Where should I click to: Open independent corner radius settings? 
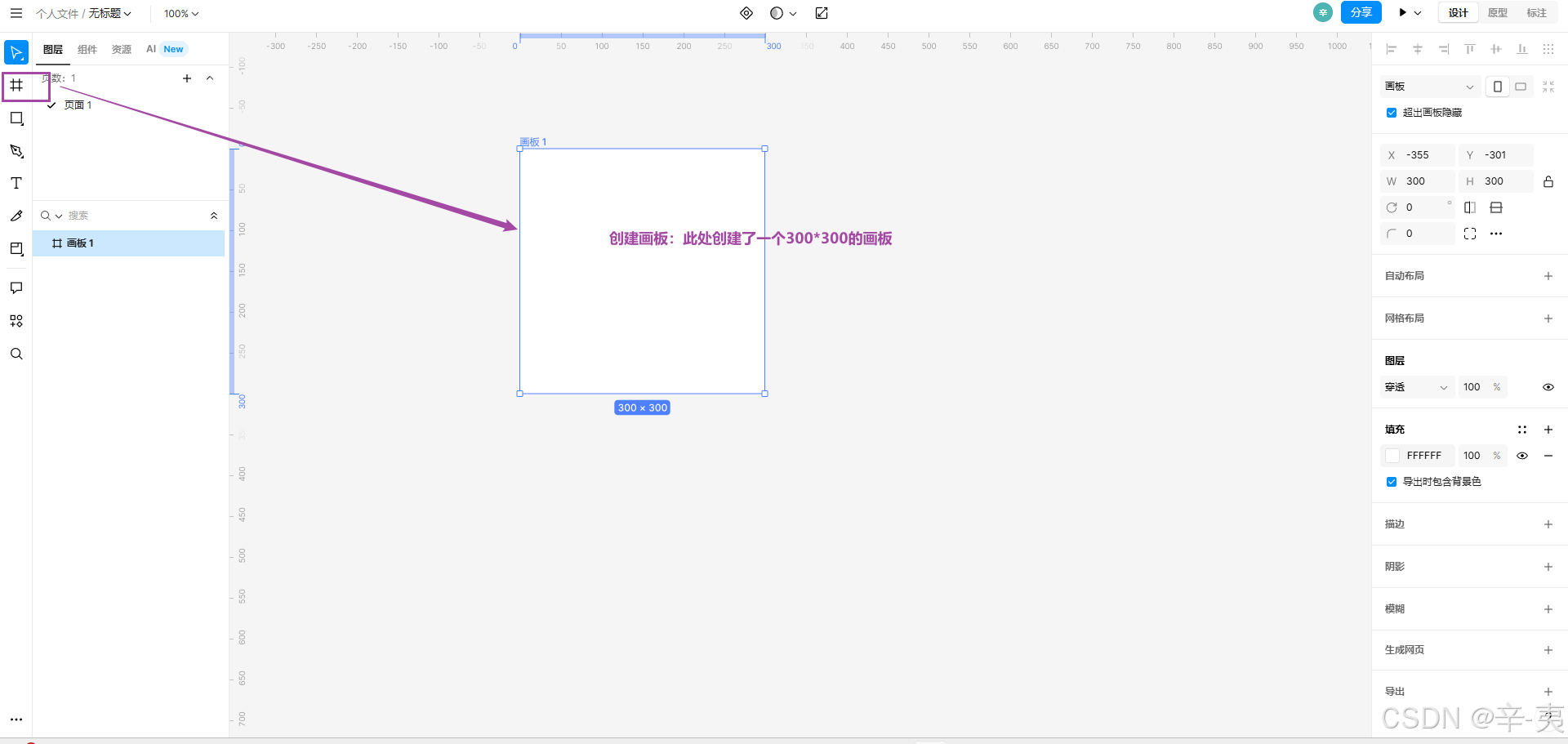click(x=1470, y=234)
